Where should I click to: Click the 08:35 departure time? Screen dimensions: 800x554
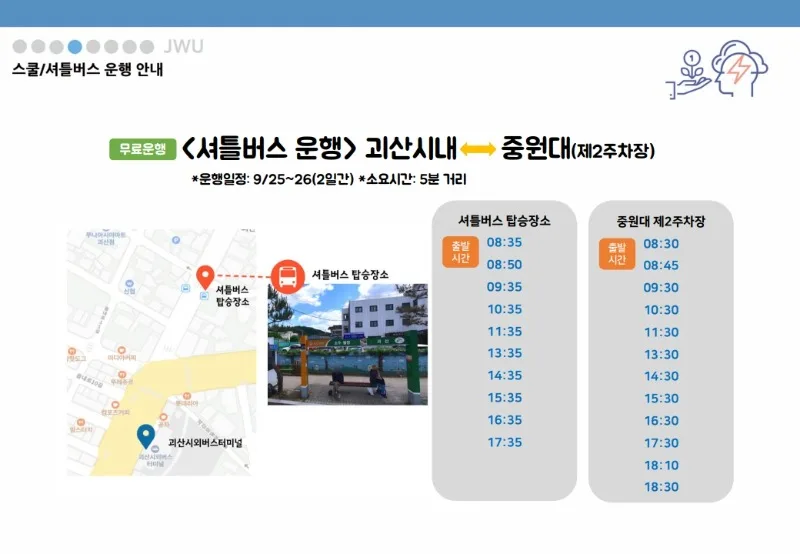(505, 242)
